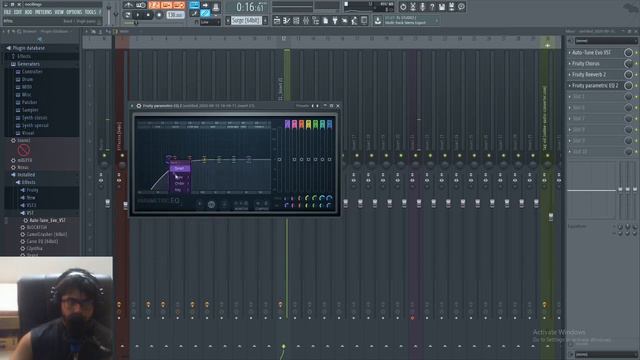Open the pattern selector dropdown showing Surge
This screenshot has height=360, width=640.
click(x=246, y=20)
